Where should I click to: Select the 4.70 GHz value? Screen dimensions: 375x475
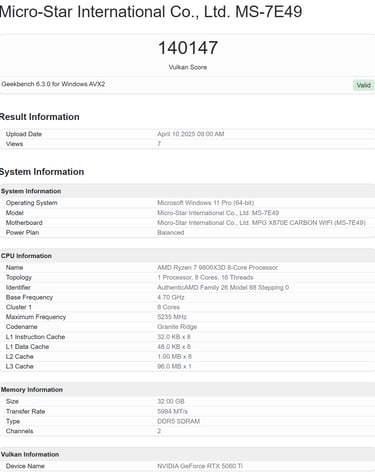pos(171,297)
